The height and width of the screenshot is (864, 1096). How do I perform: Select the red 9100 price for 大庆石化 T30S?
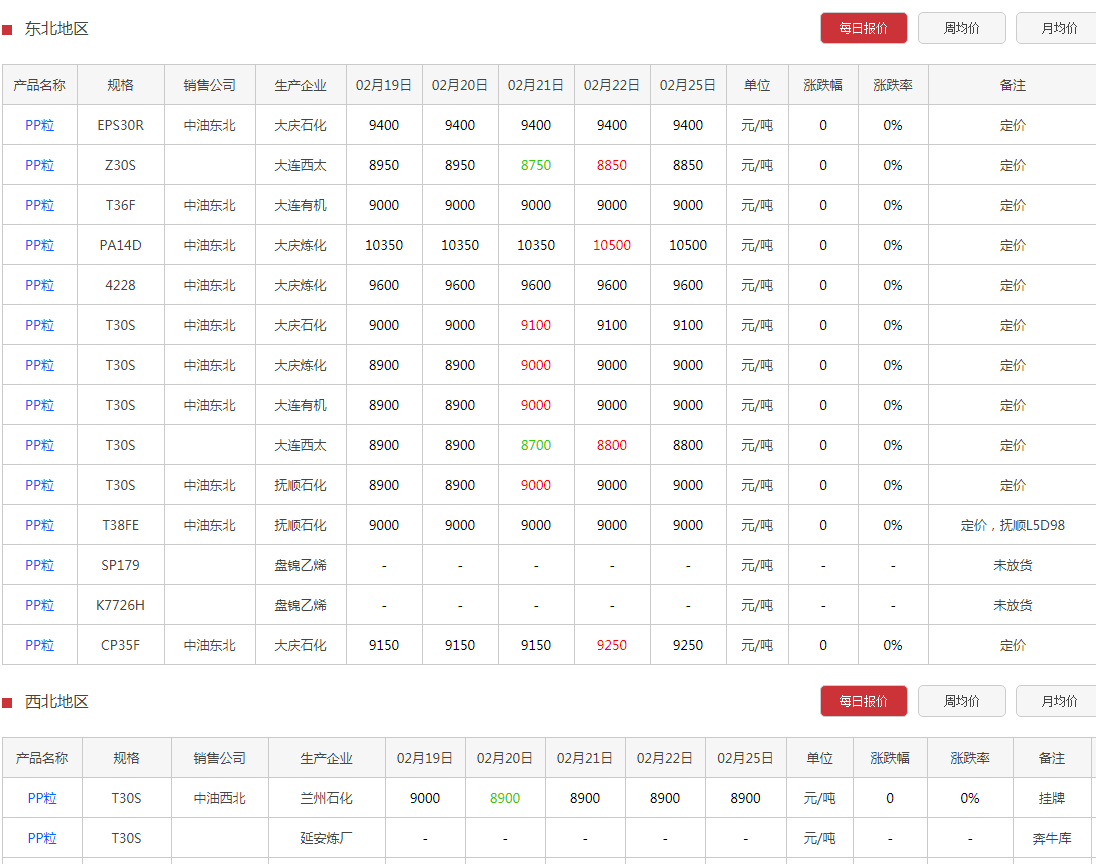(x=536, y=325)
